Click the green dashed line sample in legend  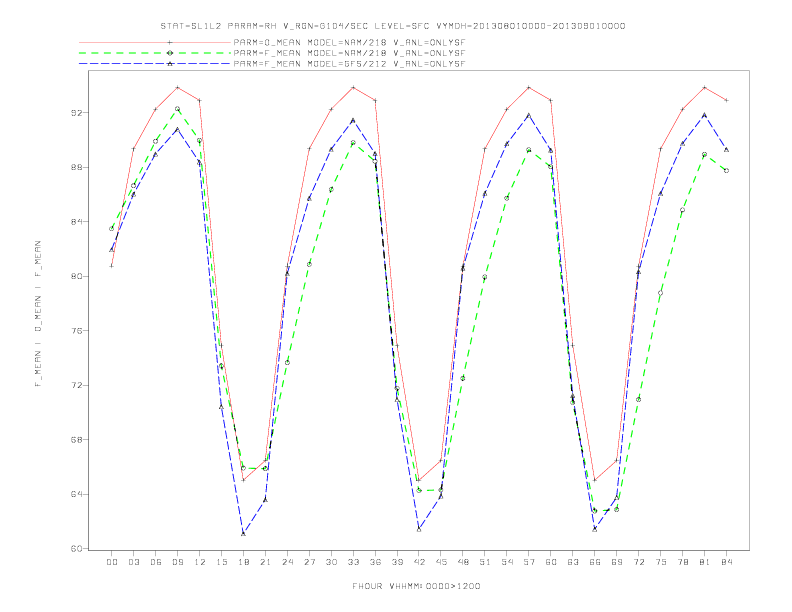click(155, 53)
